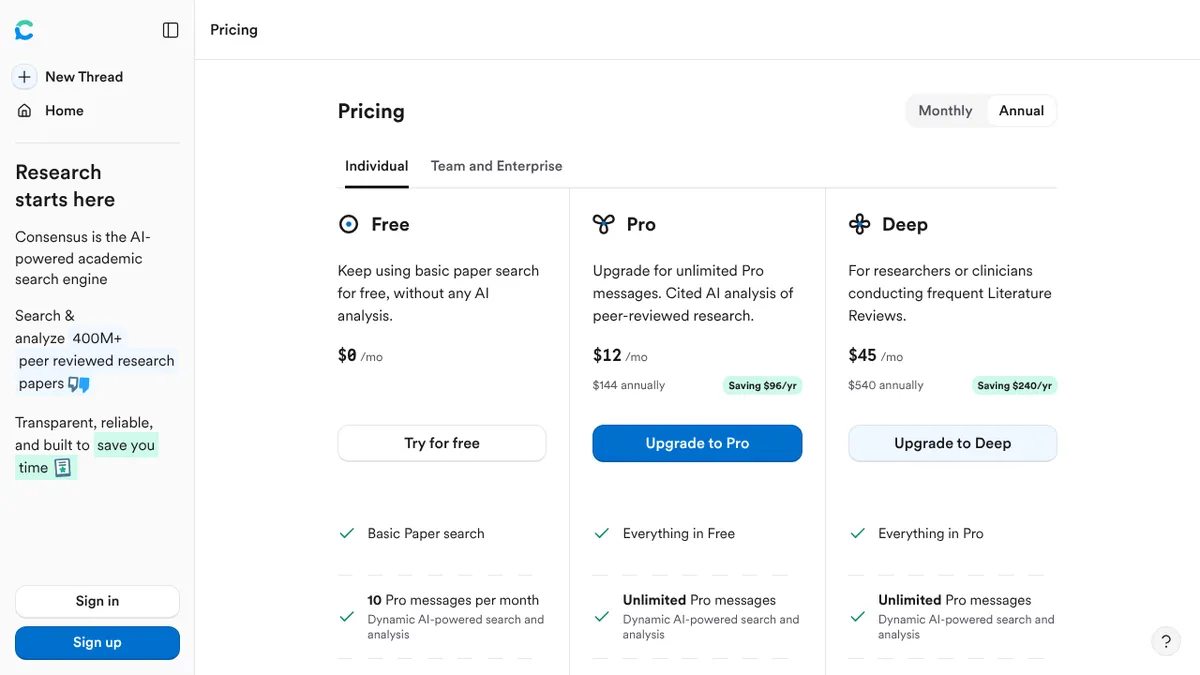Click checkmark beside 10 Pro messages
The width and height of the screenshot is (1200, 675).
pyautogui.click(x=347, y=617)
